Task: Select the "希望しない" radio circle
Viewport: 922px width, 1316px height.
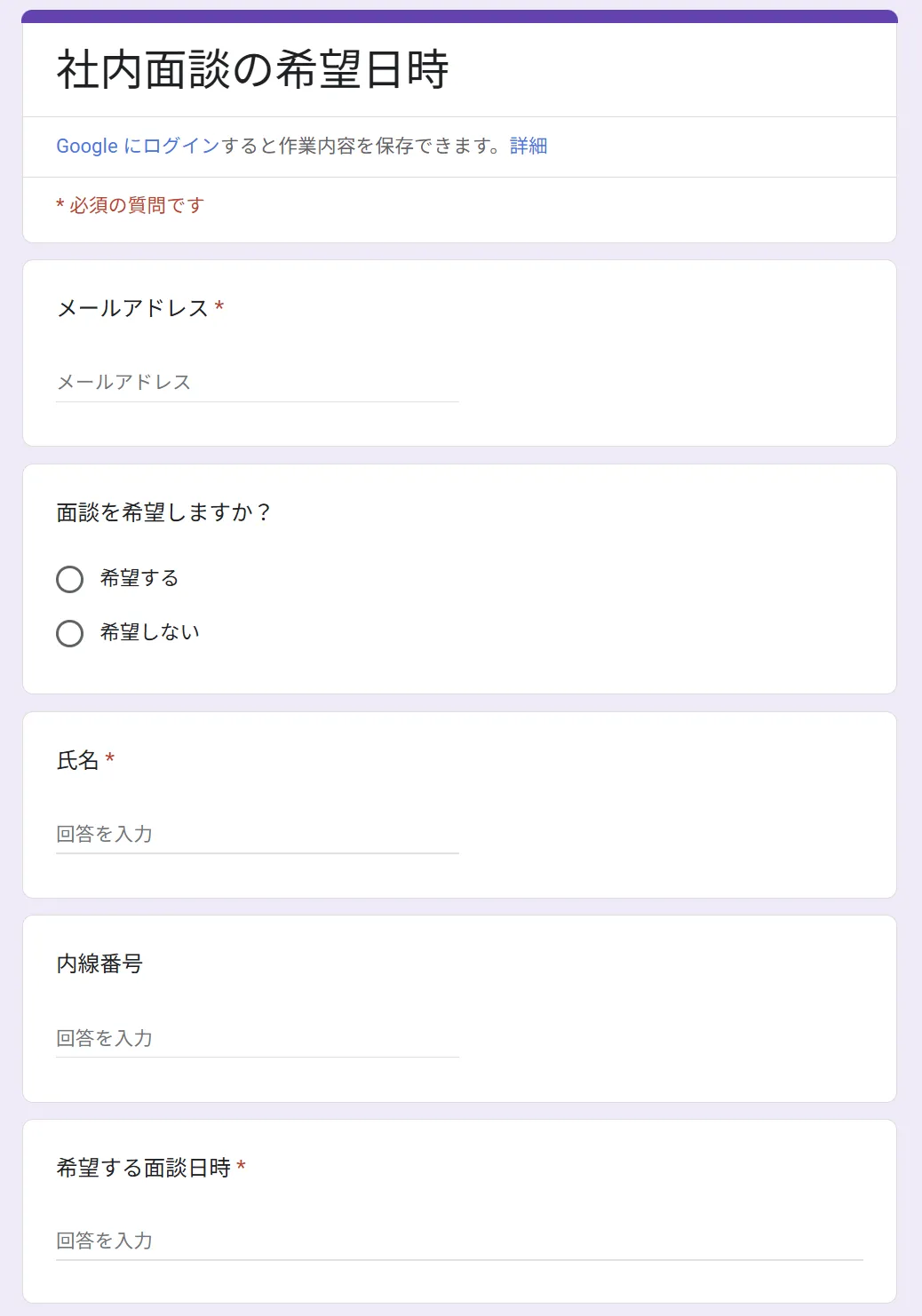Action: pyautogui.click(x=70, y=634)
